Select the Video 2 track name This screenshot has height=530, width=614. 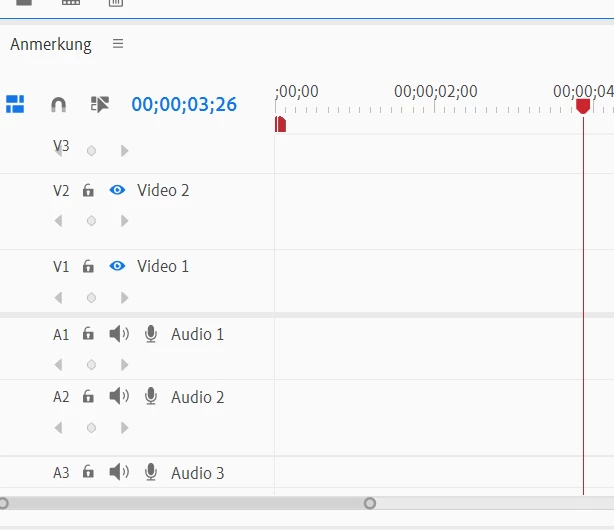pos(163,190)
